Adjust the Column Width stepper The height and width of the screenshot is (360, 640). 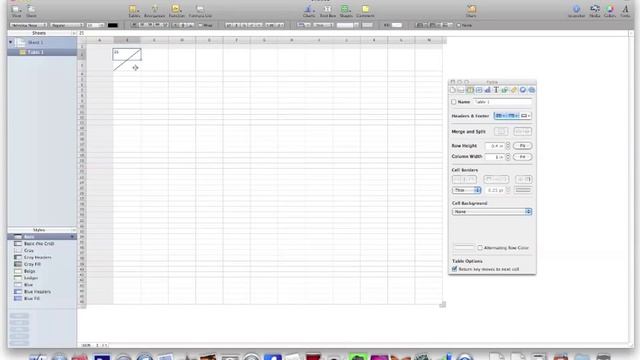click(508, 157)
